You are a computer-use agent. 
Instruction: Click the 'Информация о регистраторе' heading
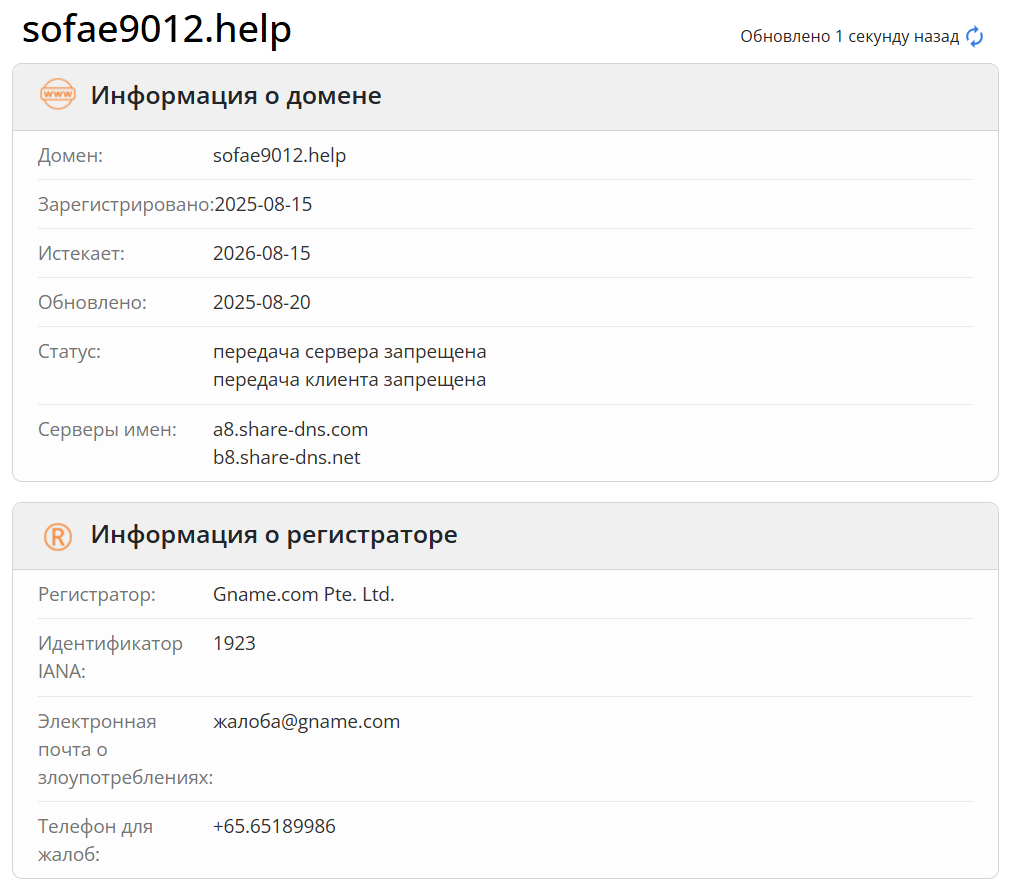coord(274,535)
